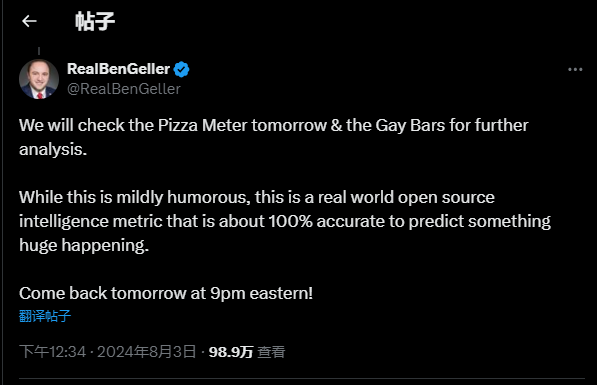Click the phrase huge happening in post
Screen dimensions: 597x385
point(82,246)
